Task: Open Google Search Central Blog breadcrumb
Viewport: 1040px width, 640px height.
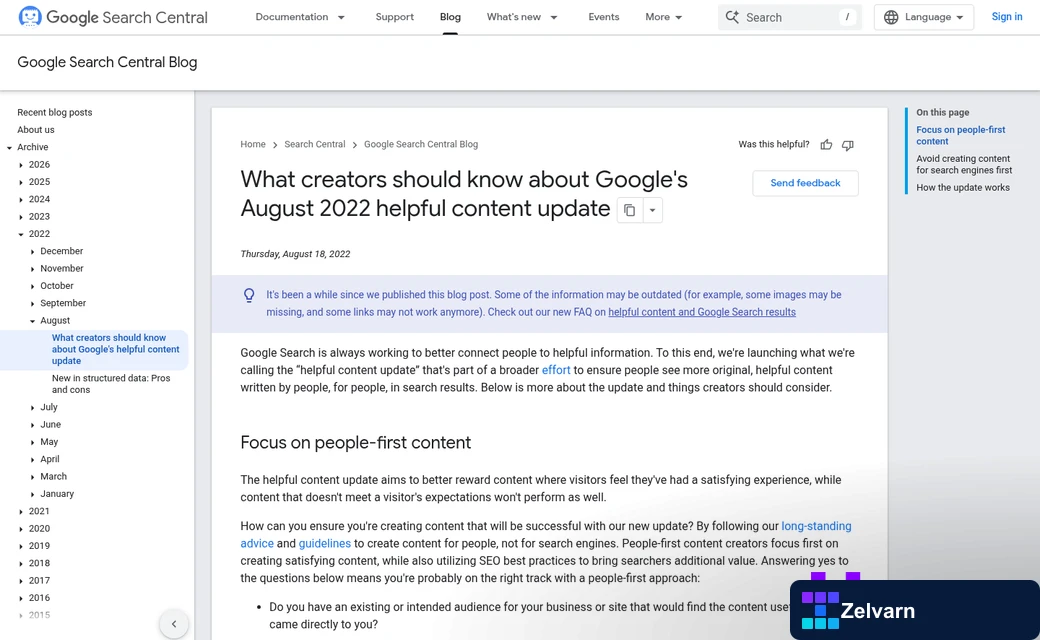Action: (421, 144)
